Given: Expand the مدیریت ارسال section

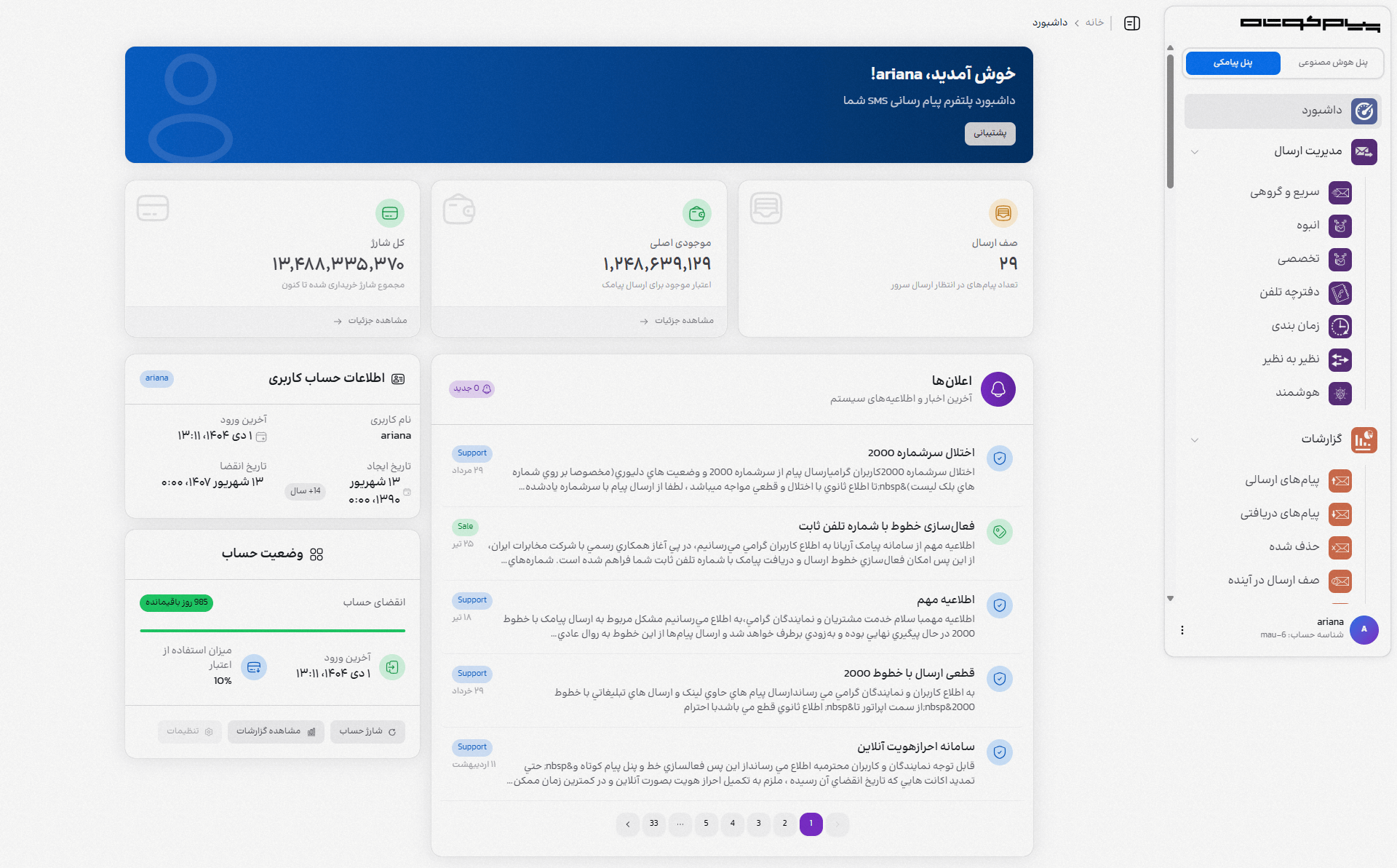Looking at the screenshot, I should (1195, 152).
